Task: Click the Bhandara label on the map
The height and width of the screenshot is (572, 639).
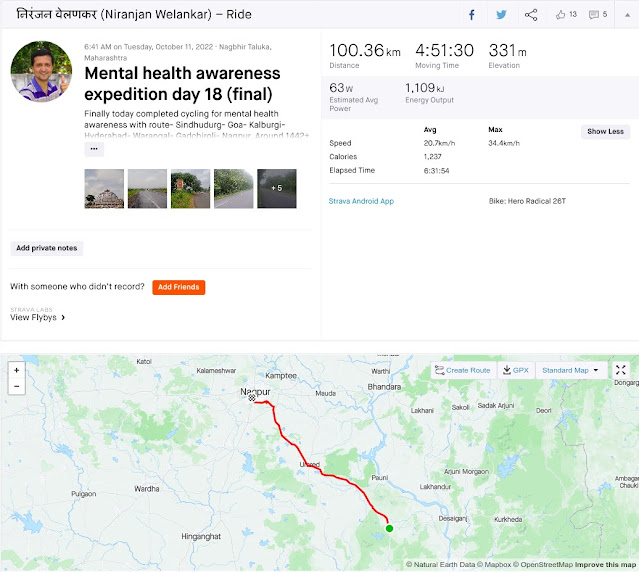Action: point(384,387)
